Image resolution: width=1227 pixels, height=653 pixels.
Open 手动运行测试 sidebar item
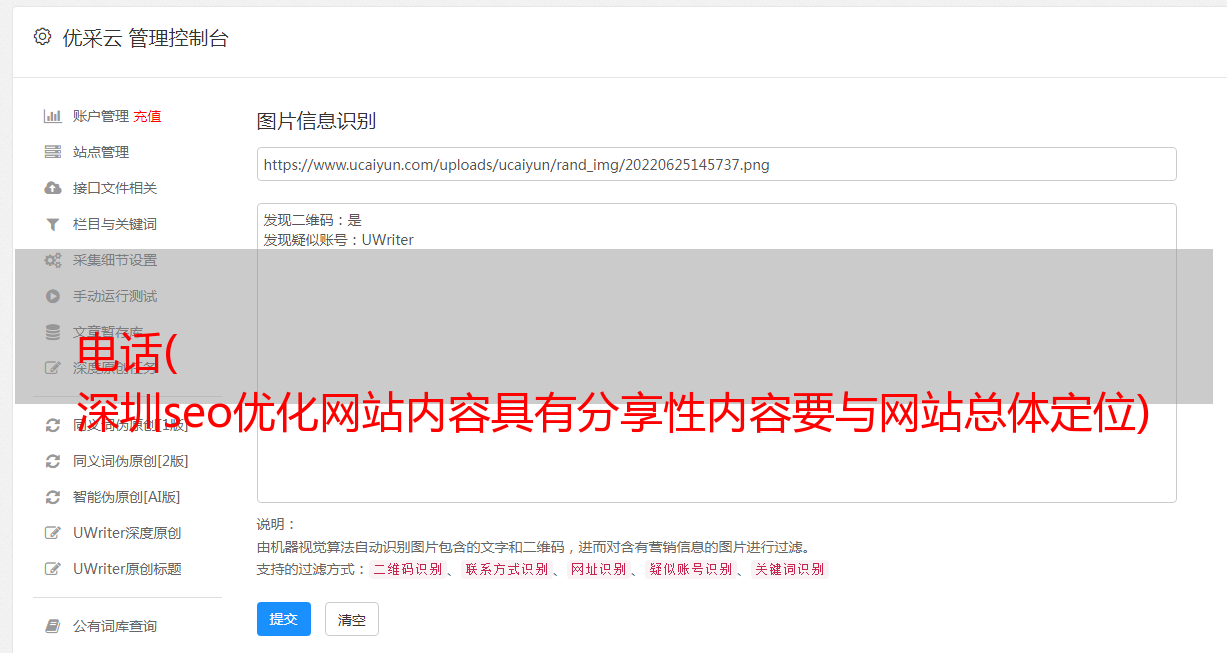click(115, 296)
